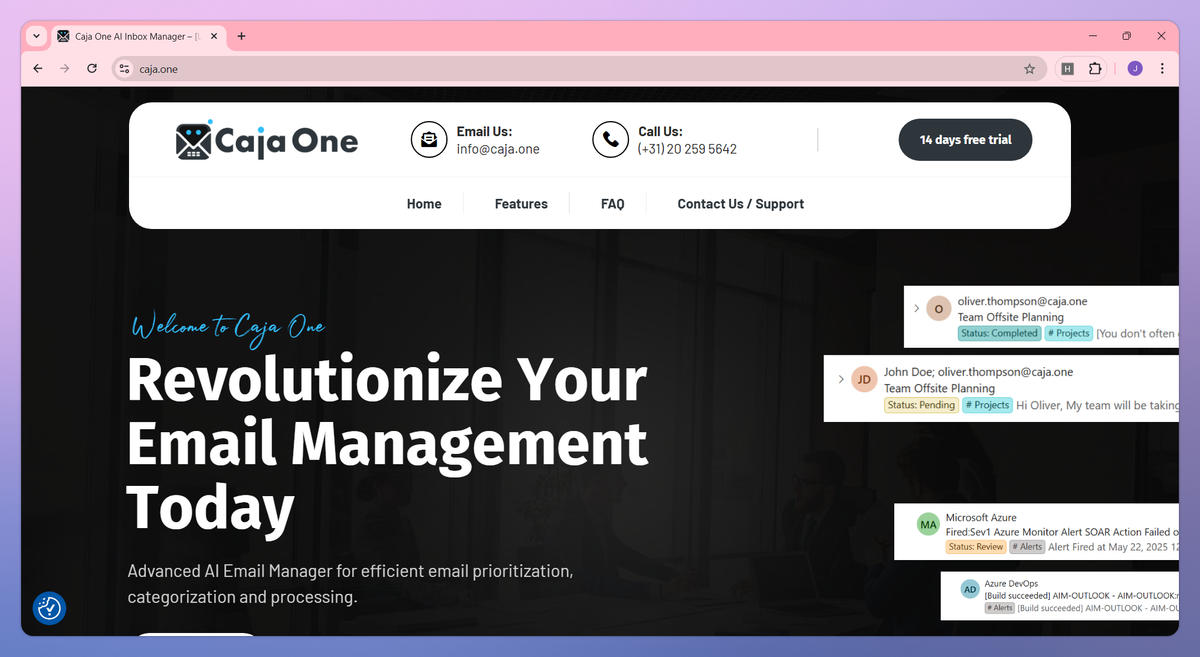Close the Caja One browser tab
Image resolution: width=1200 pixels, height=657 pixels.
point(213,36)
